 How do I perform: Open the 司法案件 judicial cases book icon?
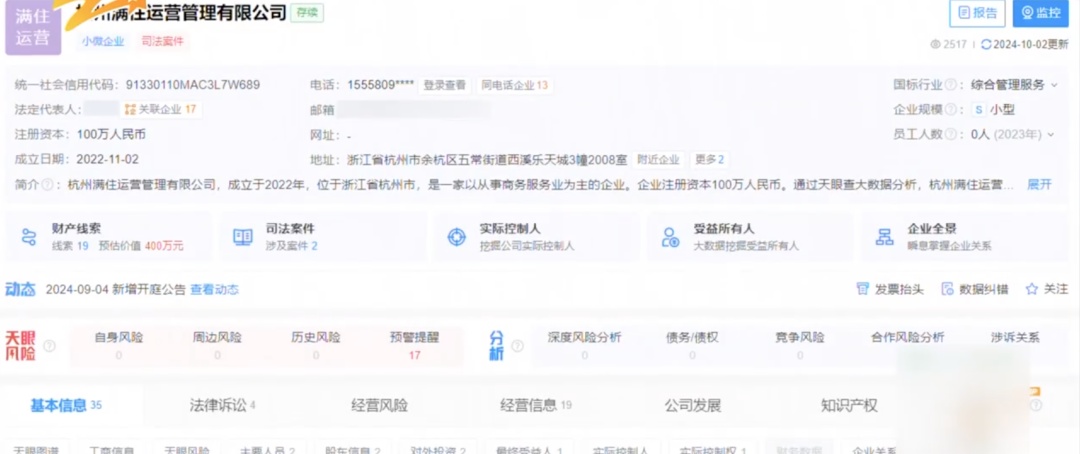(243, 237)
